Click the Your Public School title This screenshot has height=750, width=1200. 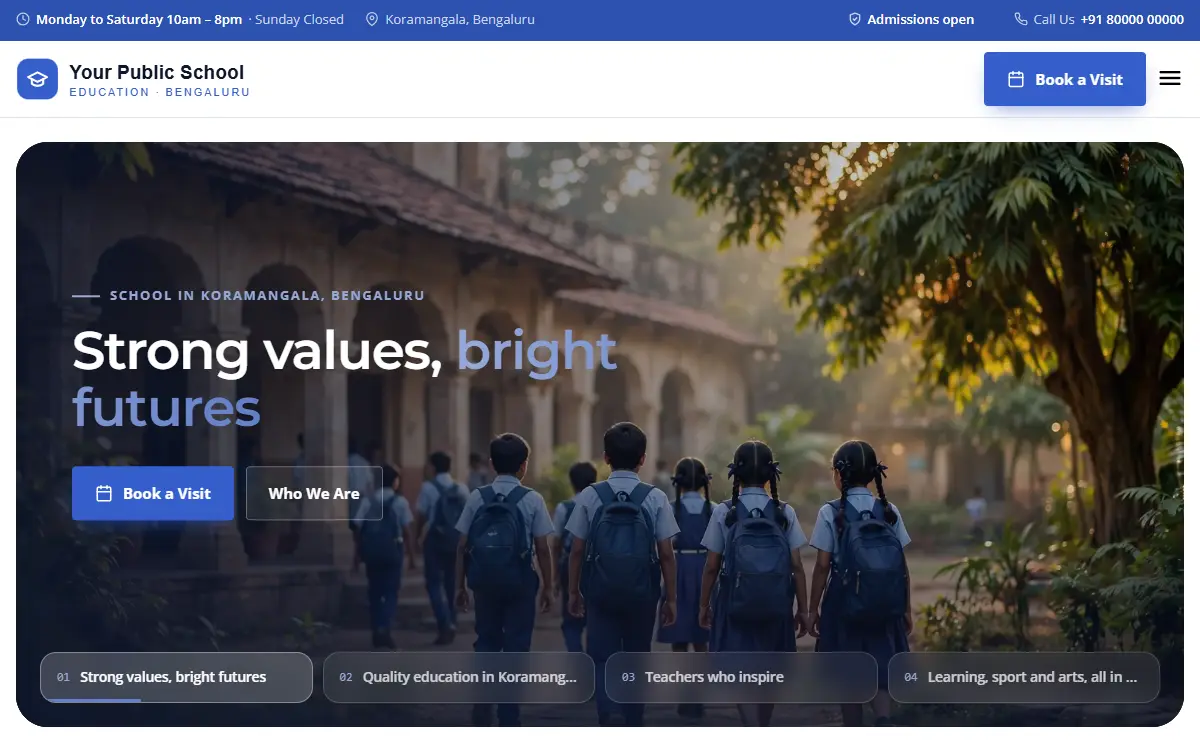(x=157, y=72)
